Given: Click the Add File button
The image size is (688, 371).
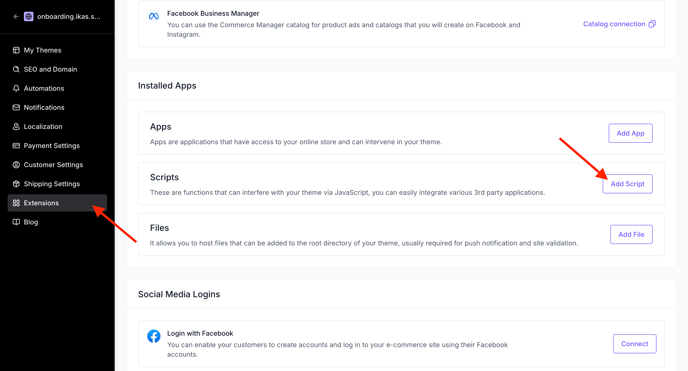Looking at the screenshot, I should pyautogui.click(x=631, y=235).
